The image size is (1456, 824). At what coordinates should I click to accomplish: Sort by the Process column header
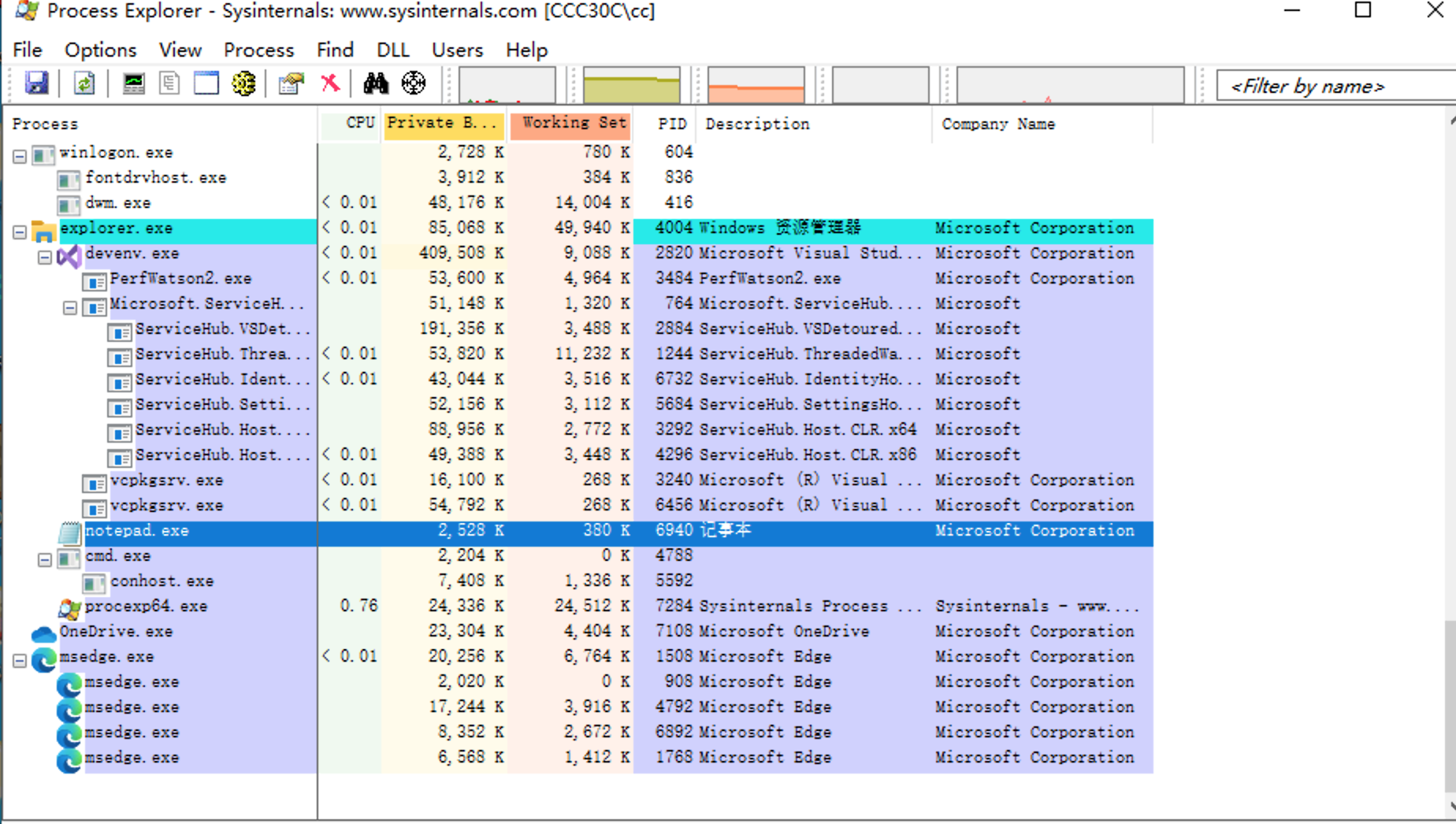click(x=161, y=124)
